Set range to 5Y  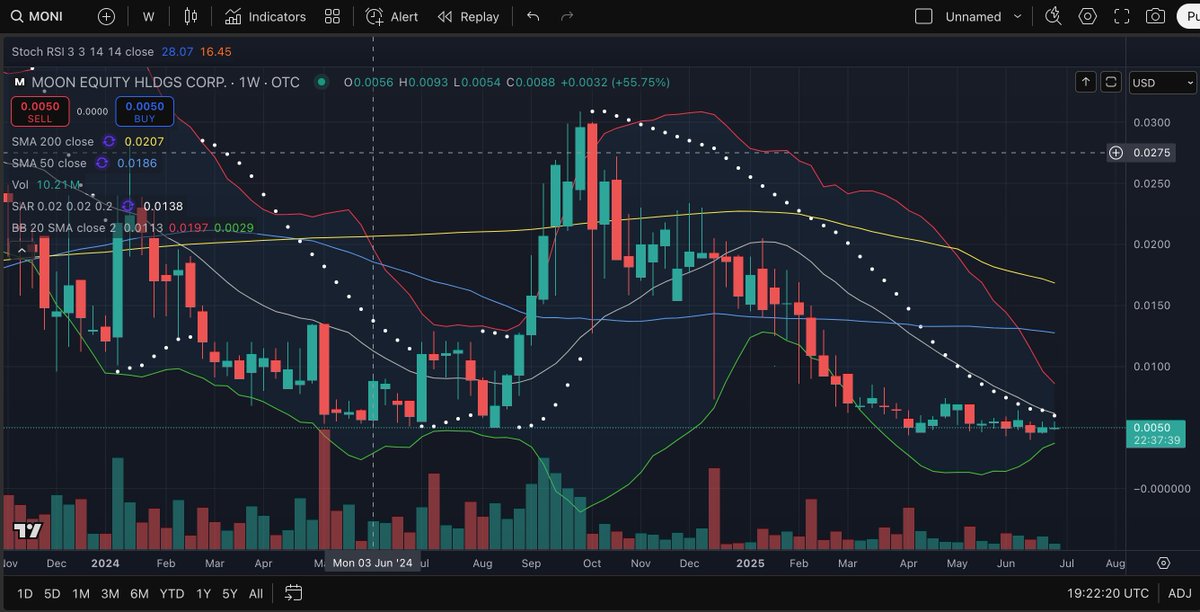[x=230, y=593]
